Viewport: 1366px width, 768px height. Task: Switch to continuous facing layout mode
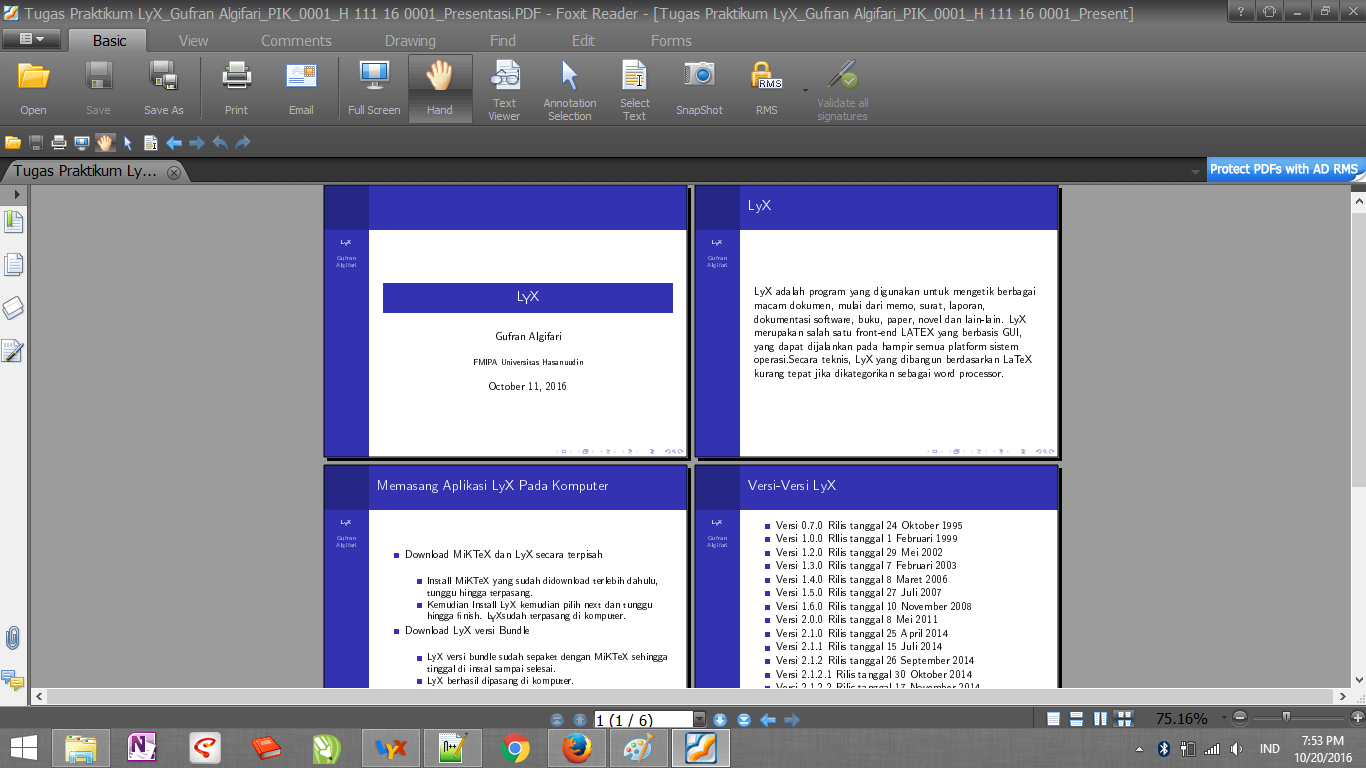(1125, 719)
